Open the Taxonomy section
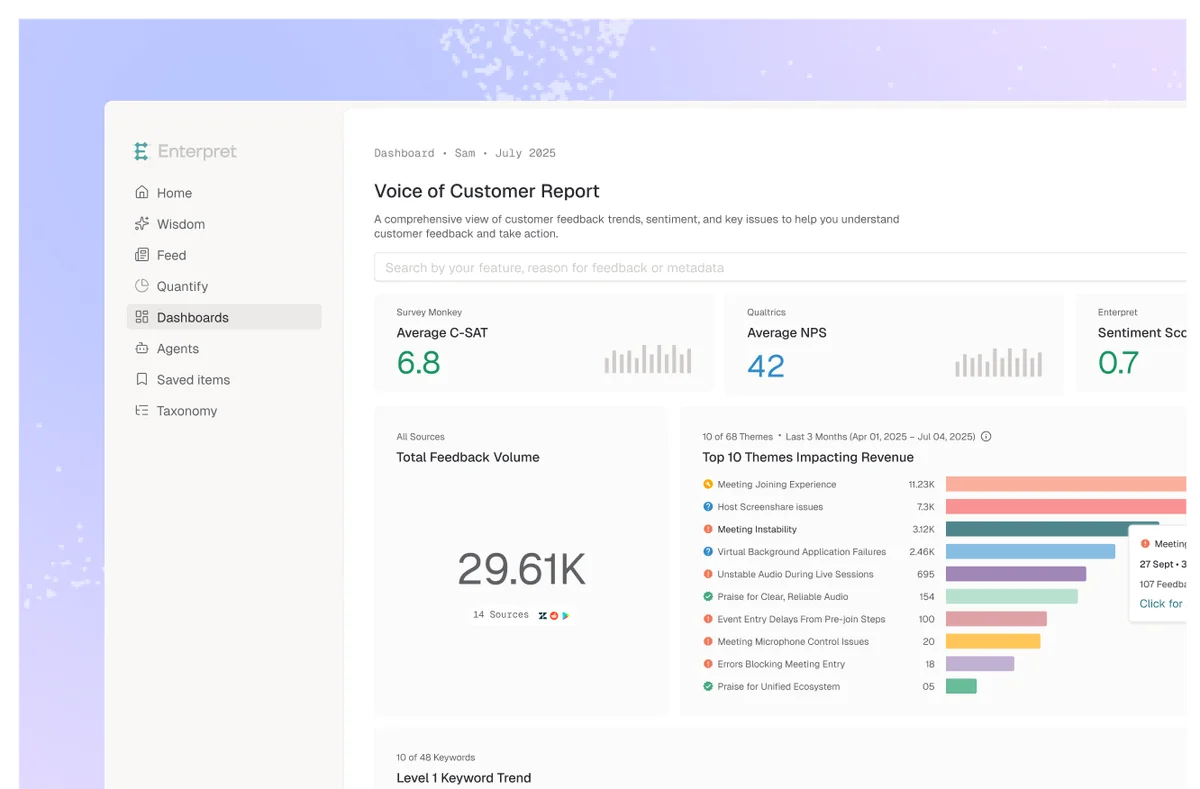Image resolution: width=1200 pixels, height=789 pixels. (186, 410)
